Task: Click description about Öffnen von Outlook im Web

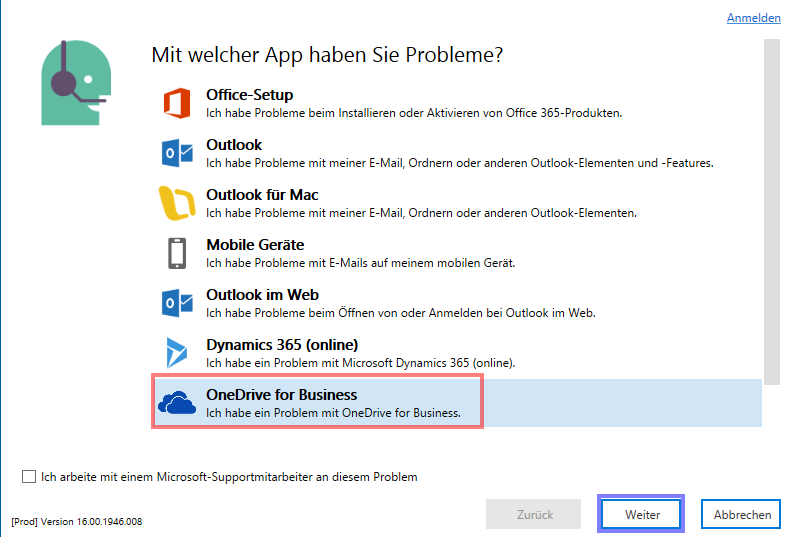Action: (401, 313)
